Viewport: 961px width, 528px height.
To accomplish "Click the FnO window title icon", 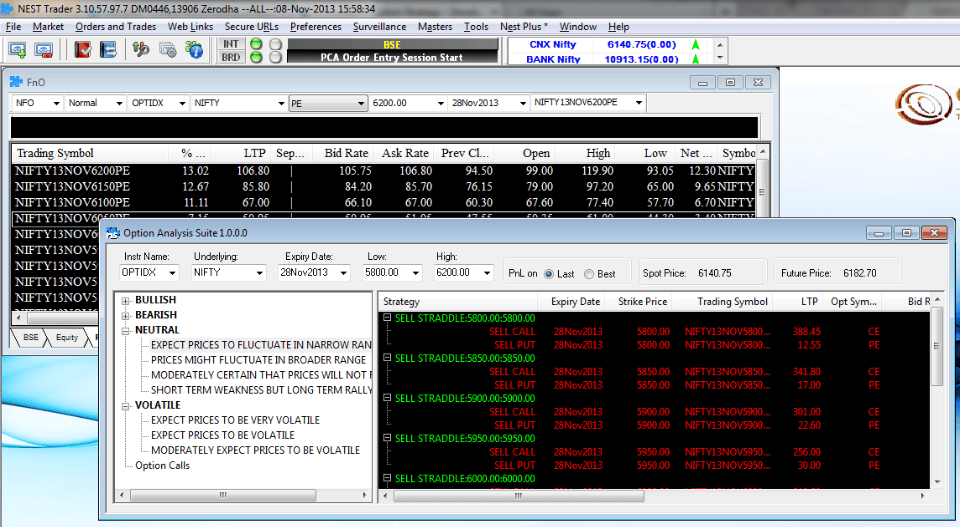I will (16, 82).
